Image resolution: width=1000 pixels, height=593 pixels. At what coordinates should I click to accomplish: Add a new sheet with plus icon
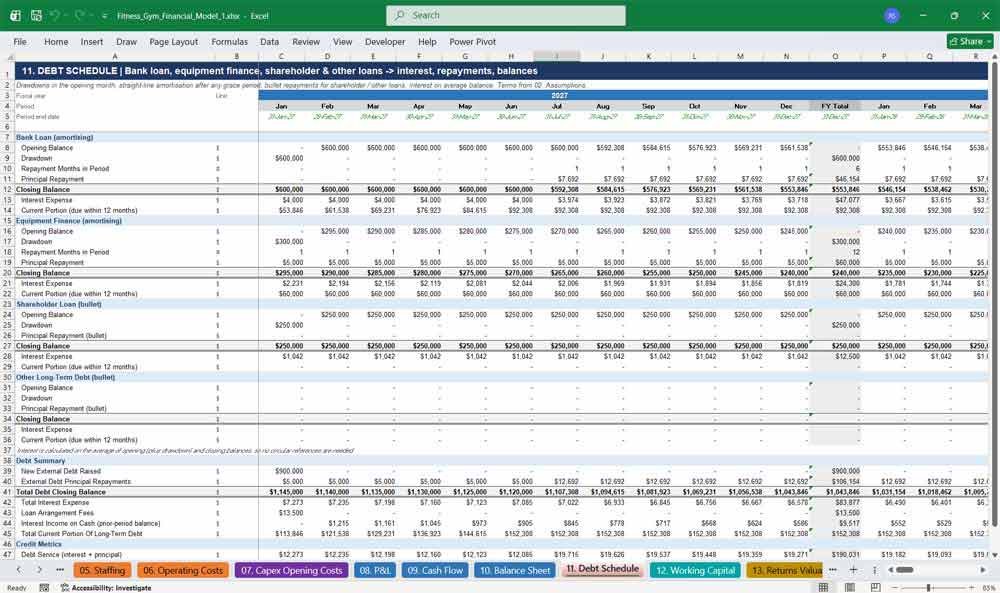(853, 570)
